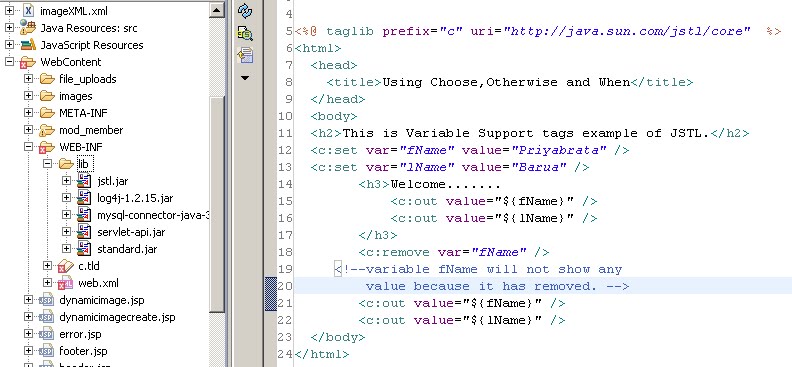Click the second icon in the vertical toolbar
Viewport: 792px width, 367px height.
245,33
